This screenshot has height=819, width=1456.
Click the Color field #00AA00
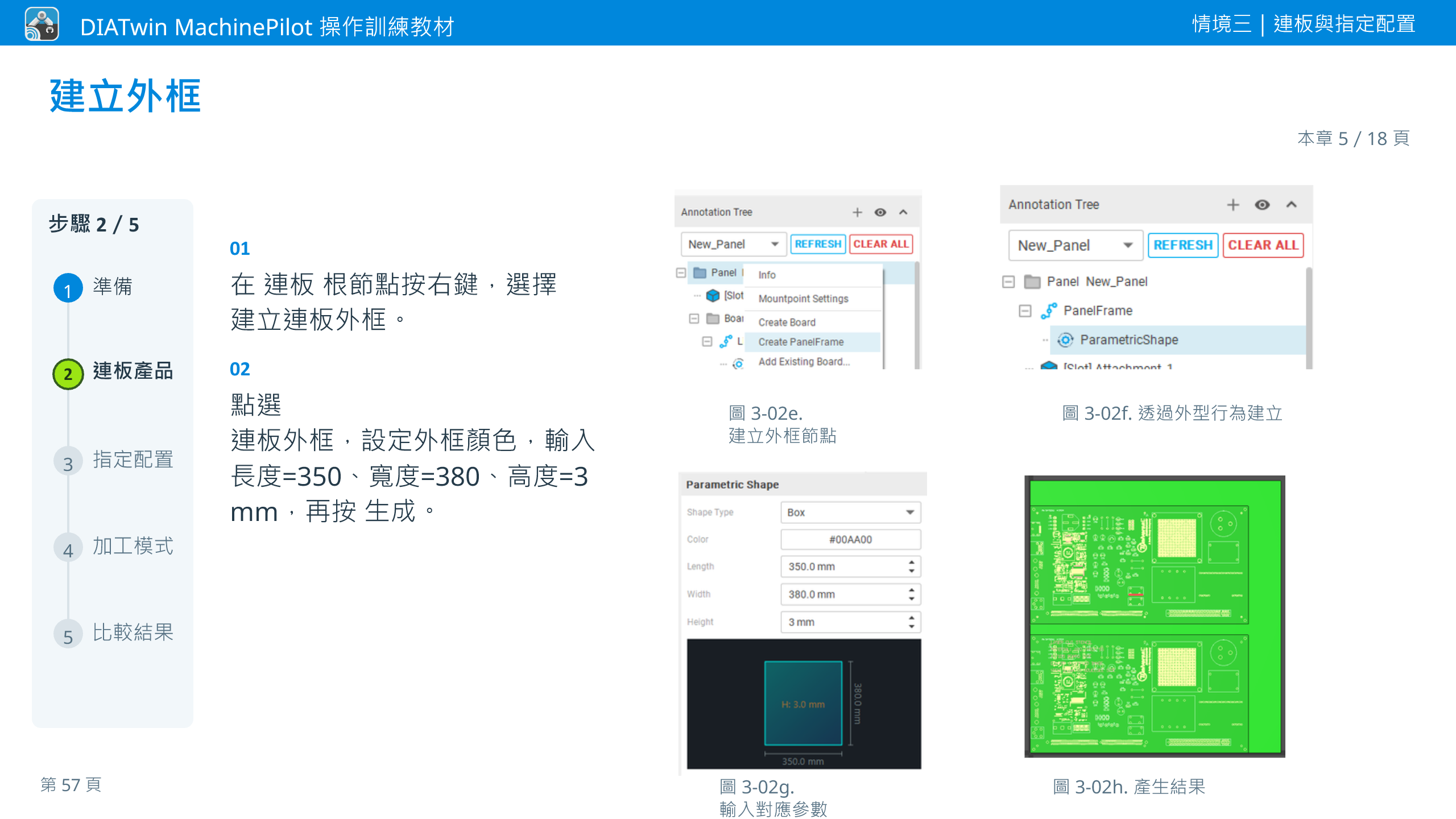(850, 540)
